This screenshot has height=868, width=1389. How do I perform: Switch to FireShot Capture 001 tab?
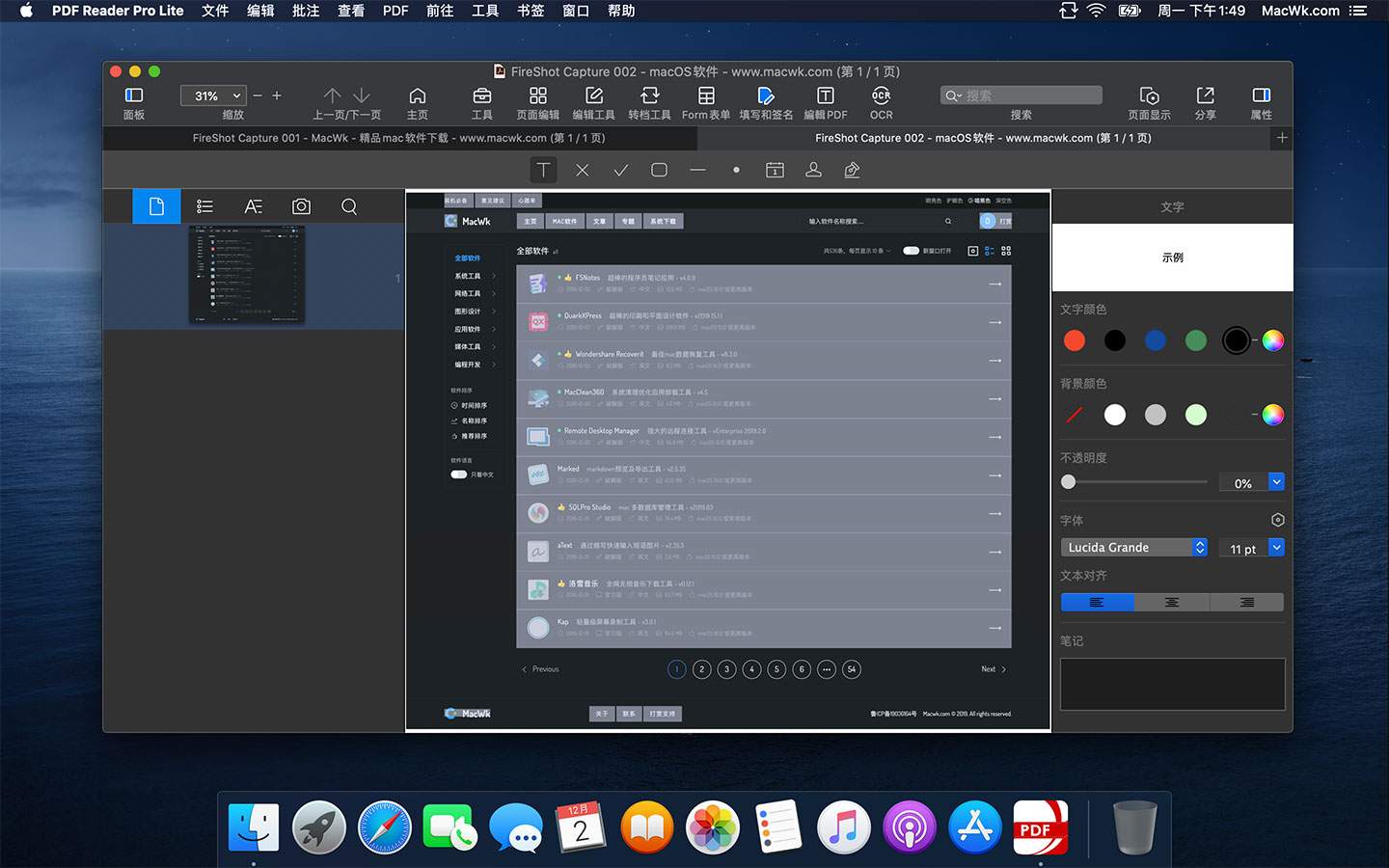(399, 138)
